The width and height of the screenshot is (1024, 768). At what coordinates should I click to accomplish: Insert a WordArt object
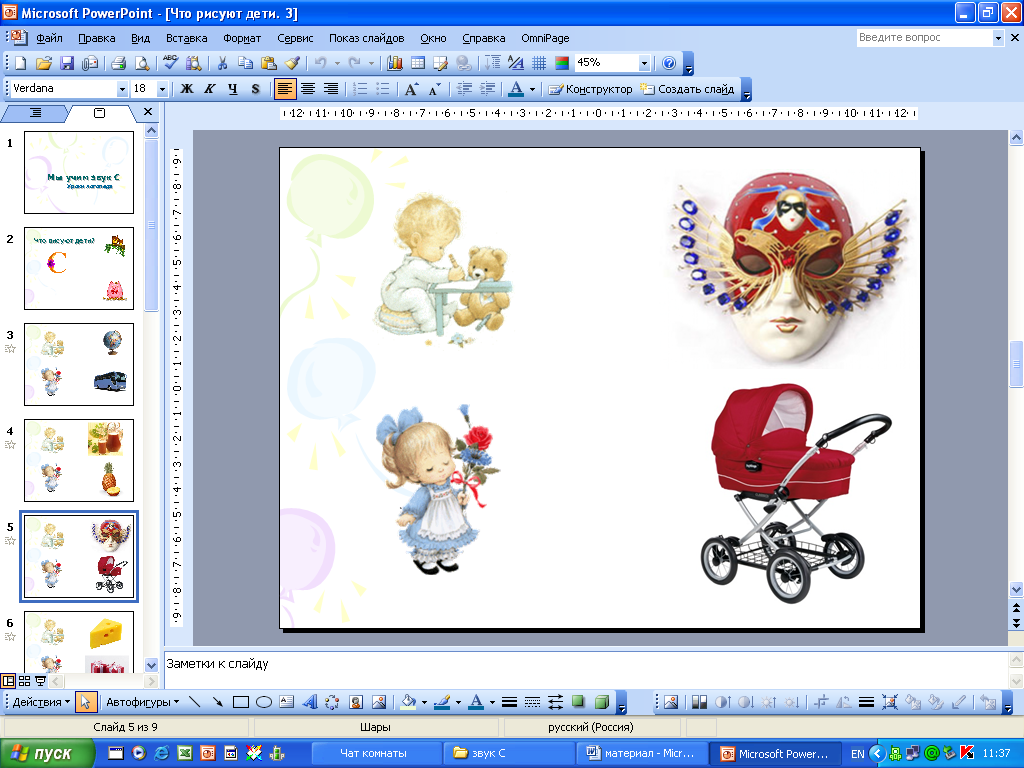(310, 702)
